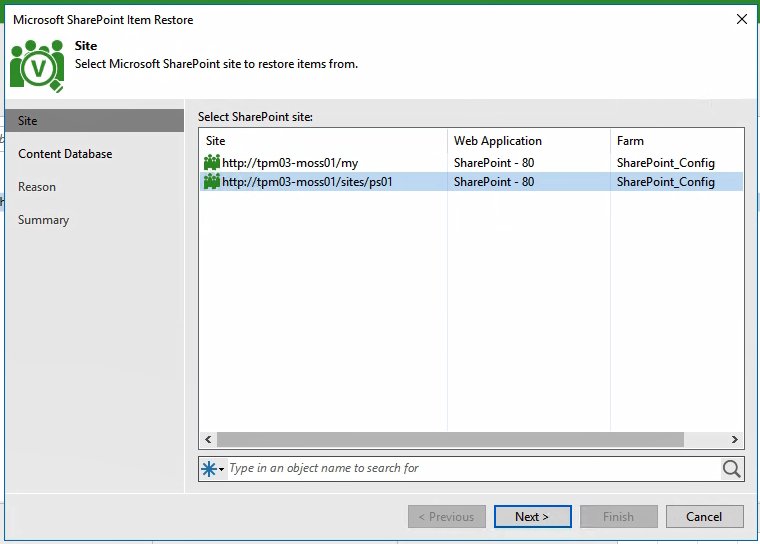Click SharePoint - 80 in the ps01 row
This screenshot has height=544, width=760.
[x=494, y=182]
